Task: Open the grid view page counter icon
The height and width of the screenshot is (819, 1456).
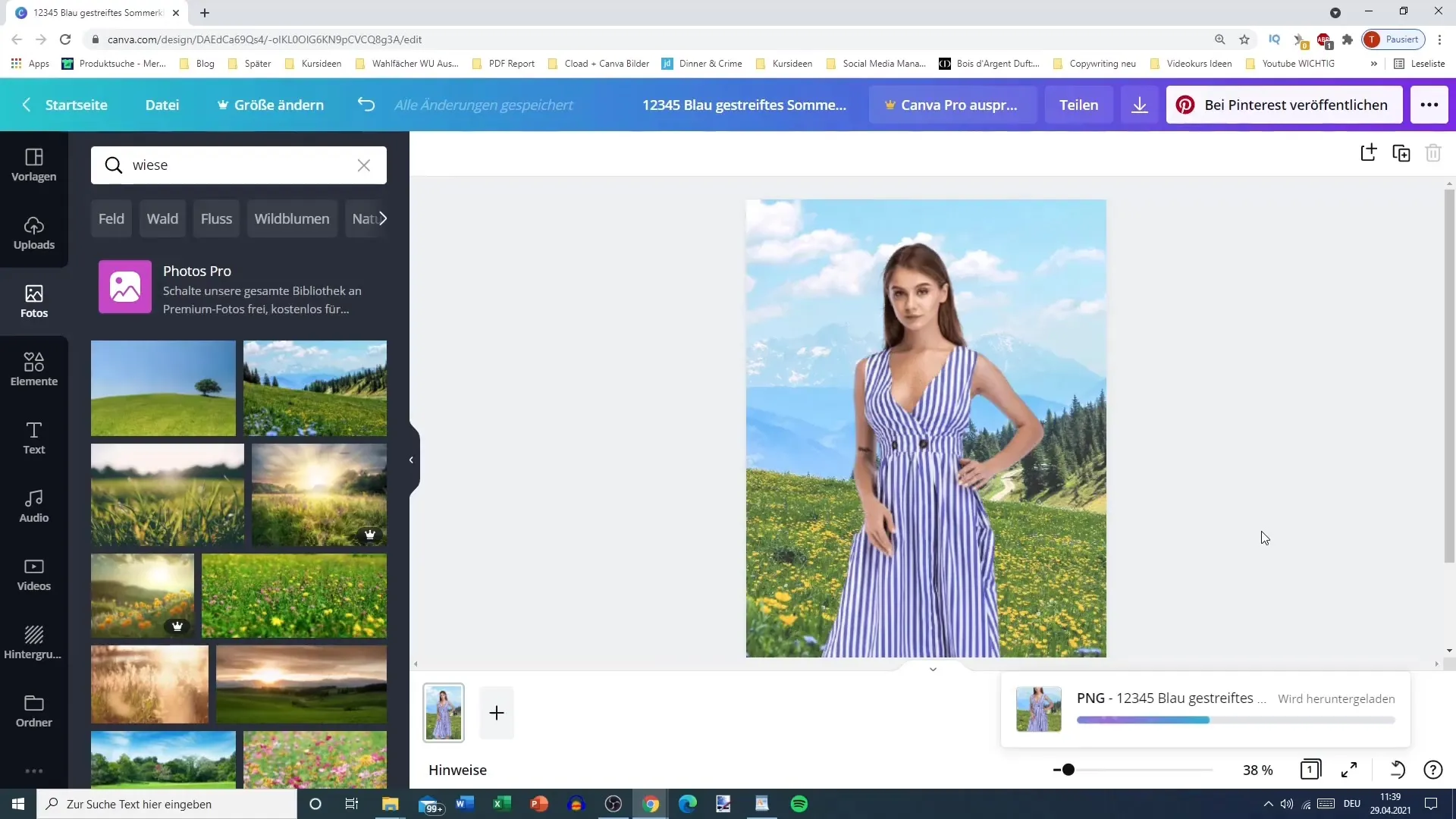Action: (1310, 770)
